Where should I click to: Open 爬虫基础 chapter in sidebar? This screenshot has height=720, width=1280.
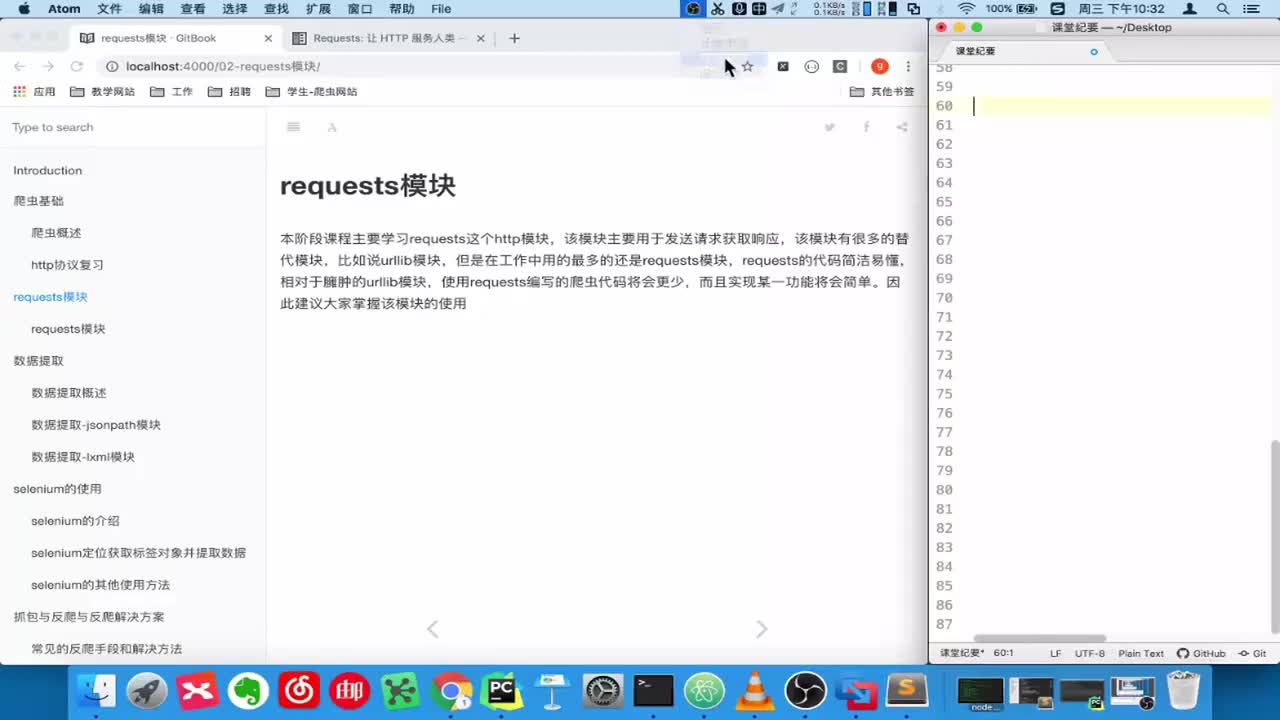click(38, 201)
